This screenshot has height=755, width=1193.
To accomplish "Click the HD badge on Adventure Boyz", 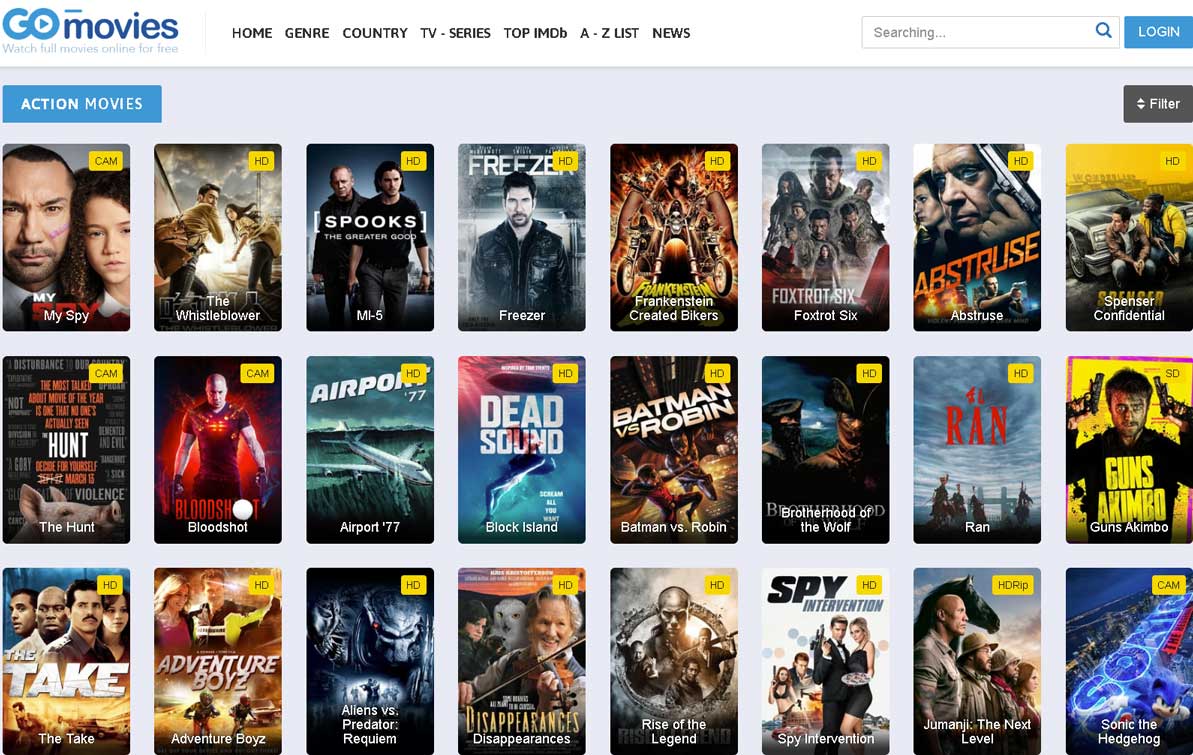I will click(x=262, y=585).
